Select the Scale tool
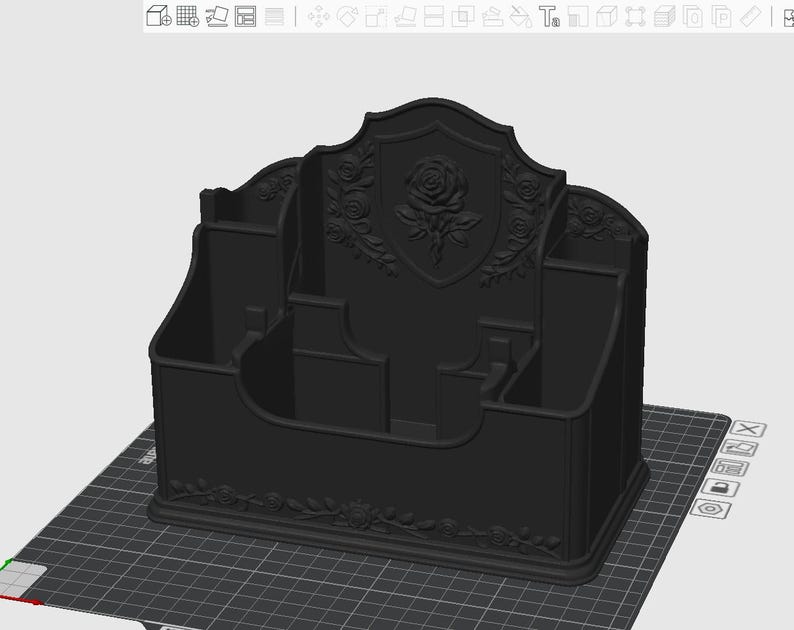Screen dimensions: 794x630 click(x=376, y=17)
